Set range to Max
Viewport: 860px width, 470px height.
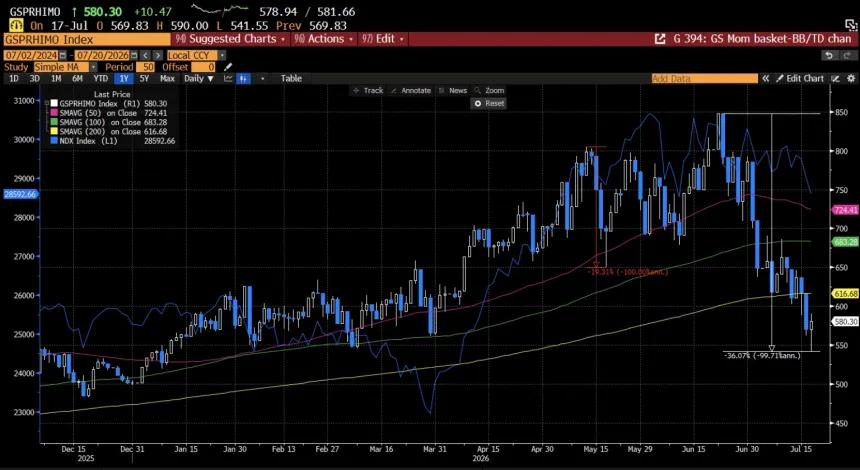pos(167,78)
